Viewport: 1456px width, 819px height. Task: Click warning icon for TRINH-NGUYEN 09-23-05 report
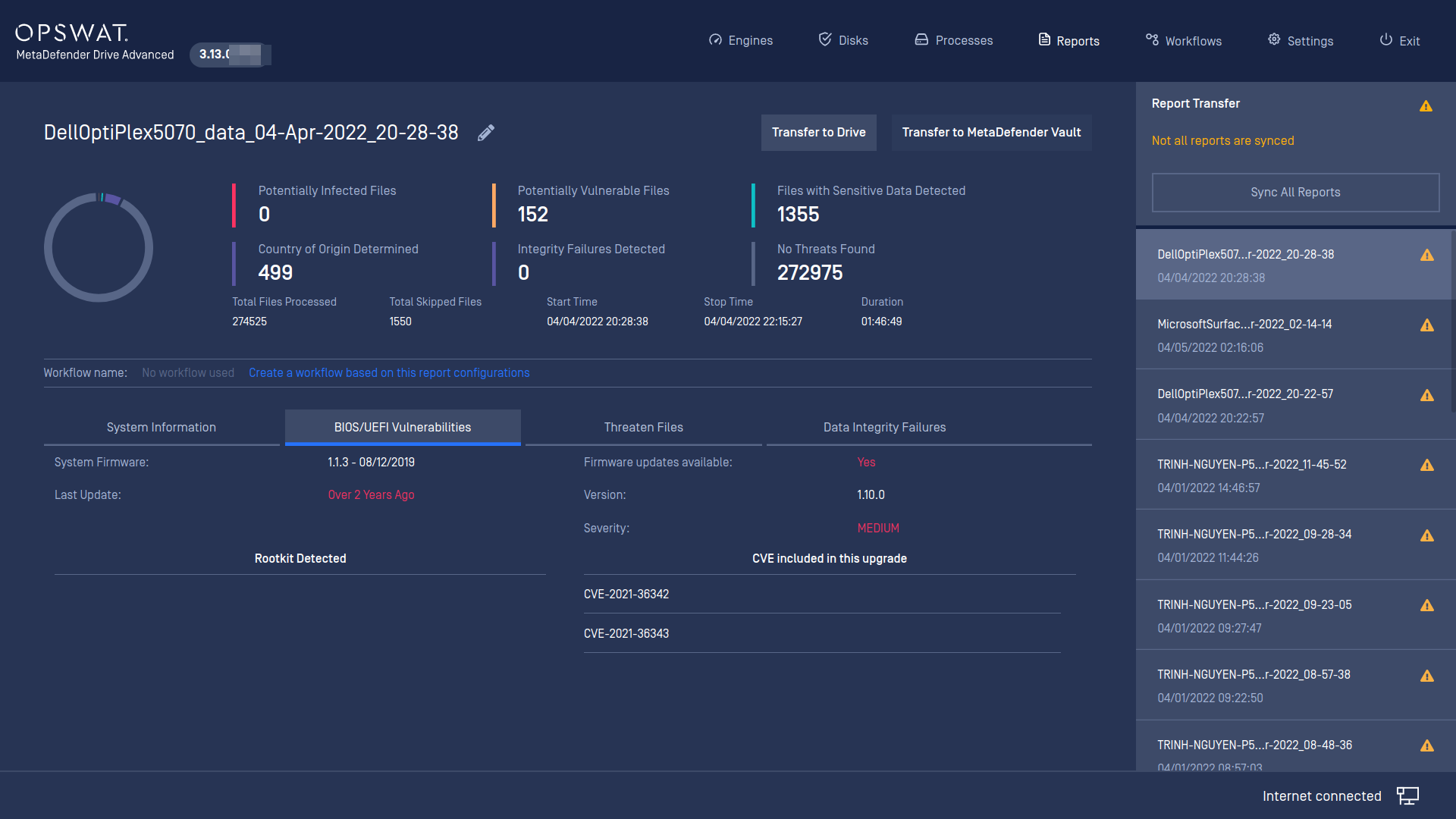tap(1427, 606)
